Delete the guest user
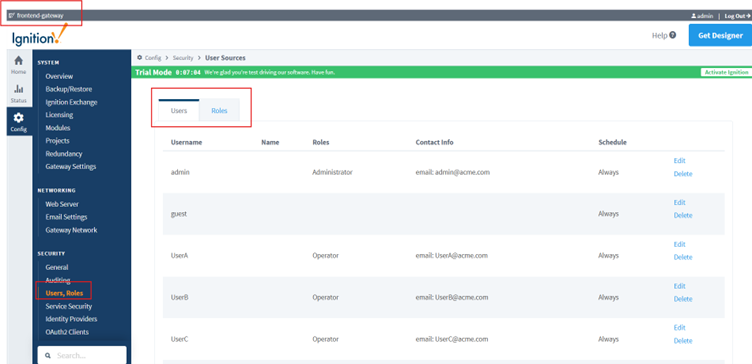Image resolution: width=752 pixels, height=364 pixels. point(683,215)
